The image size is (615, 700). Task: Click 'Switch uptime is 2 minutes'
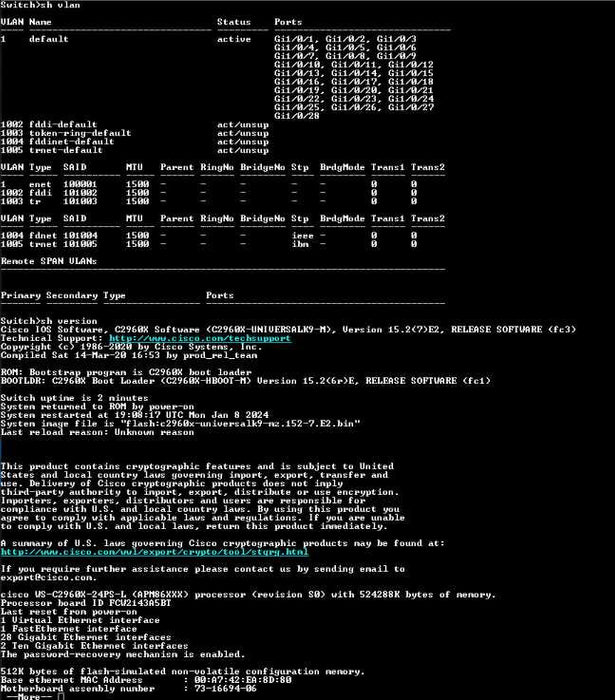click(75, 398)
